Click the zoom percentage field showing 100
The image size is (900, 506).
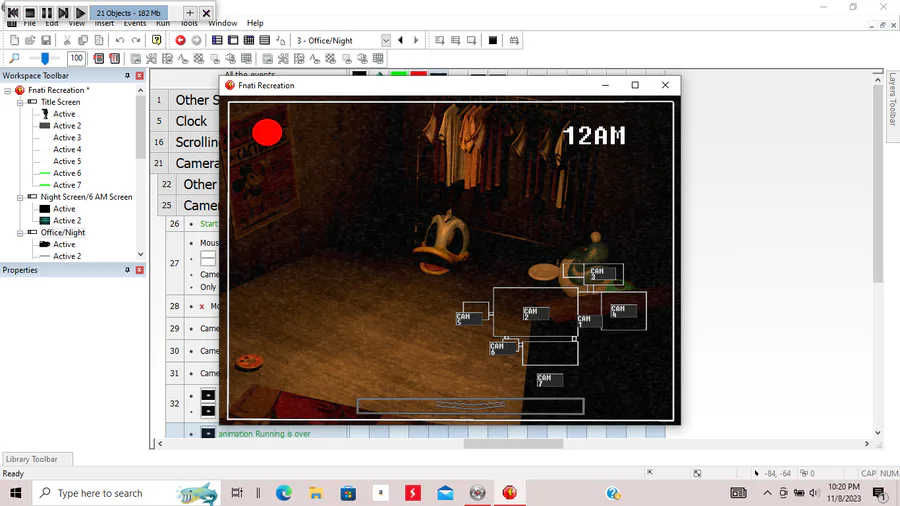[76, 58]
